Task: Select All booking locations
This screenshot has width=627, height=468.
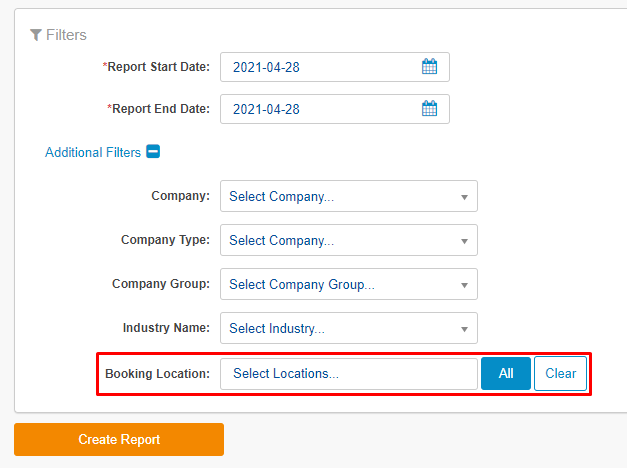Action: point(506,373)
